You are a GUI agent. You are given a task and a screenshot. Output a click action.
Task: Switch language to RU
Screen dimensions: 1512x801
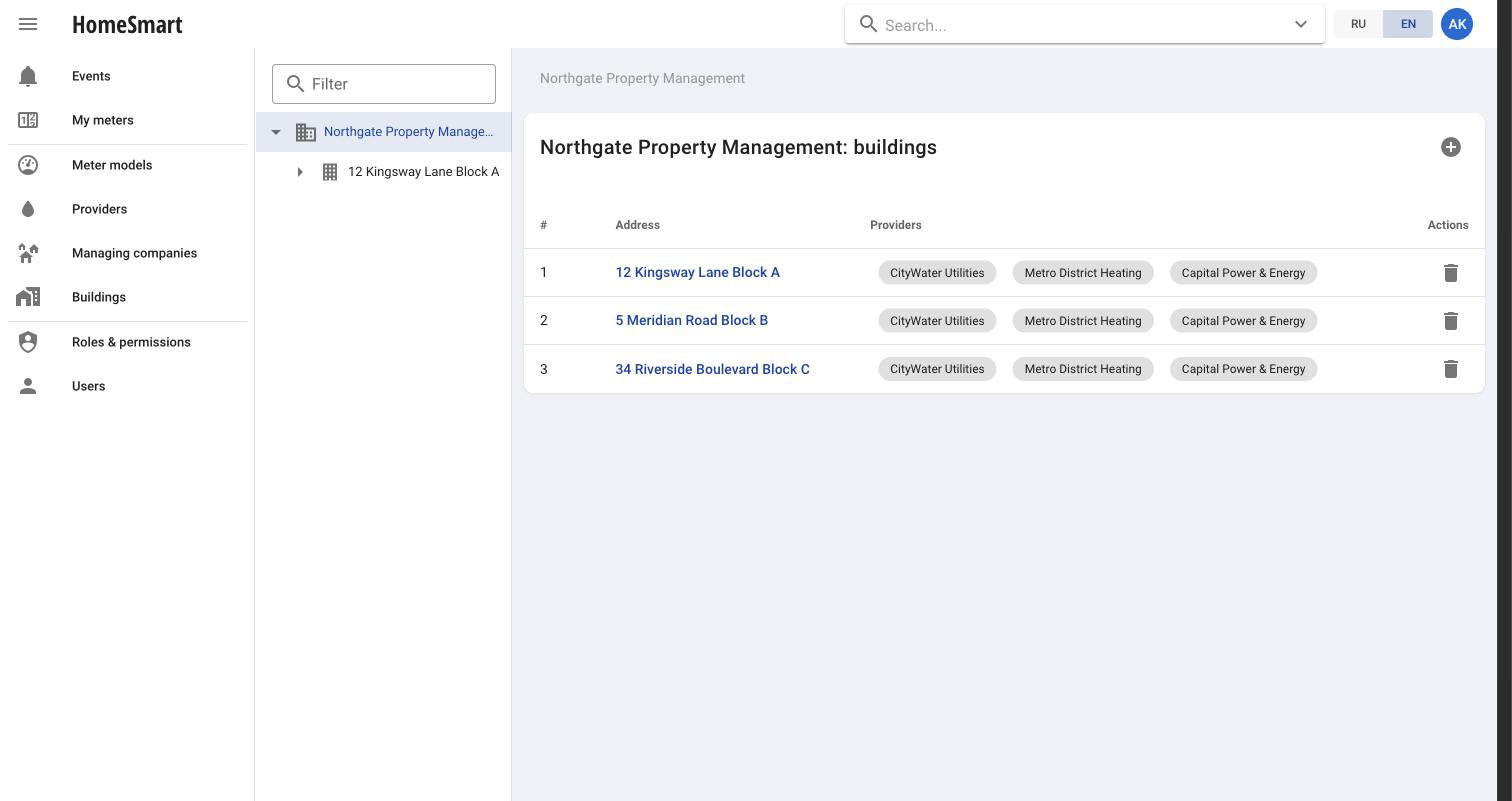click(1358, 24)
